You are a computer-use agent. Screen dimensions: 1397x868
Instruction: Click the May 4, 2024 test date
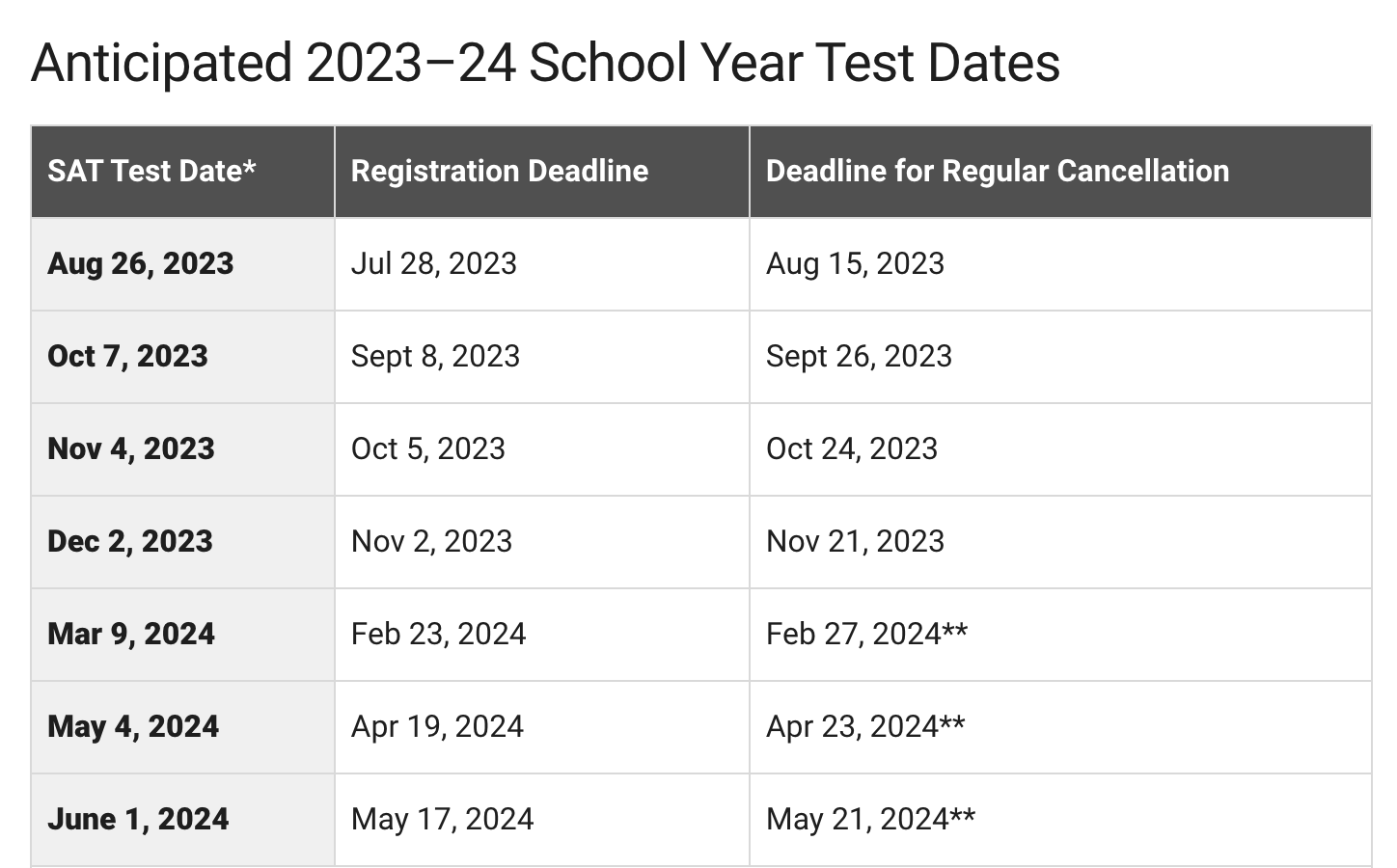[133, 726]
